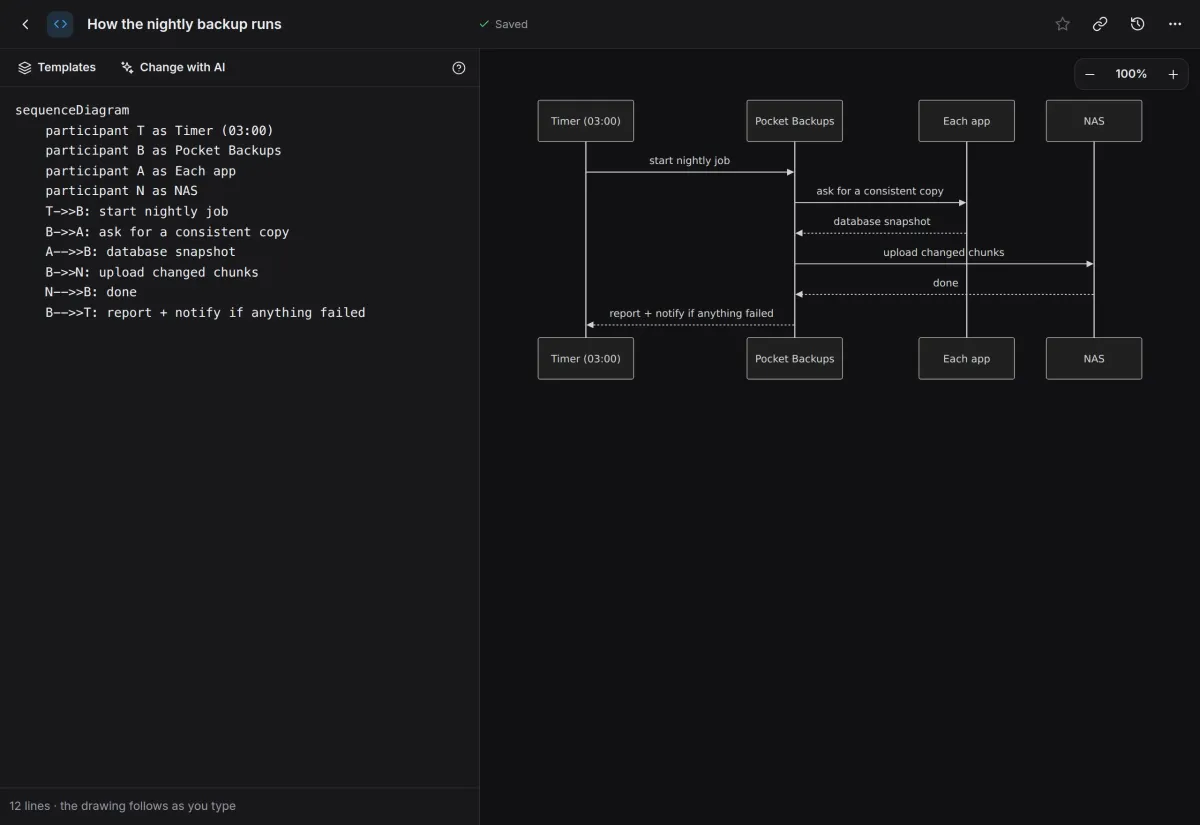The height and width of the screenshot is (825, 1200).
Task: Click code line T->>B: start nightly job
Action: [137, 211]
